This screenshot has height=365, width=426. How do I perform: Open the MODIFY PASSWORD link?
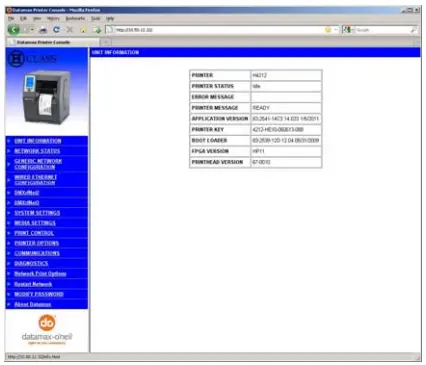pyautogui.click(x=39, y=294)
